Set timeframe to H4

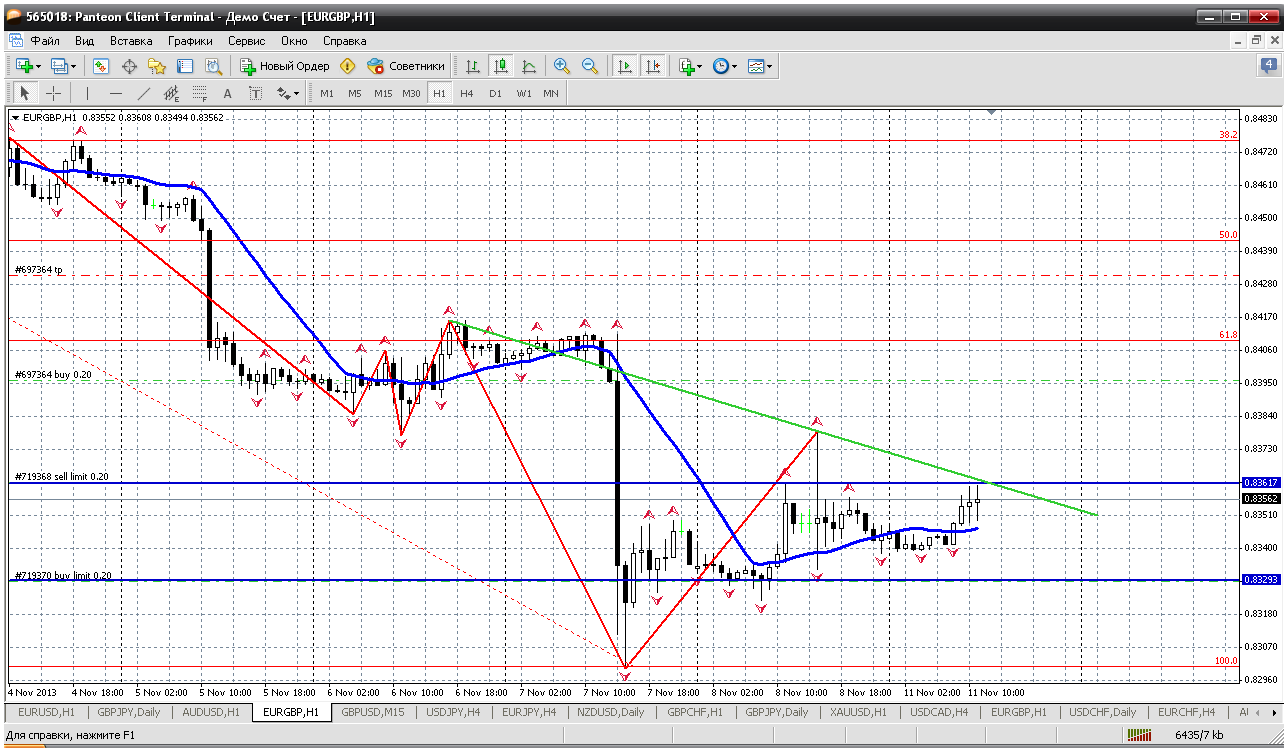[467, 93]
